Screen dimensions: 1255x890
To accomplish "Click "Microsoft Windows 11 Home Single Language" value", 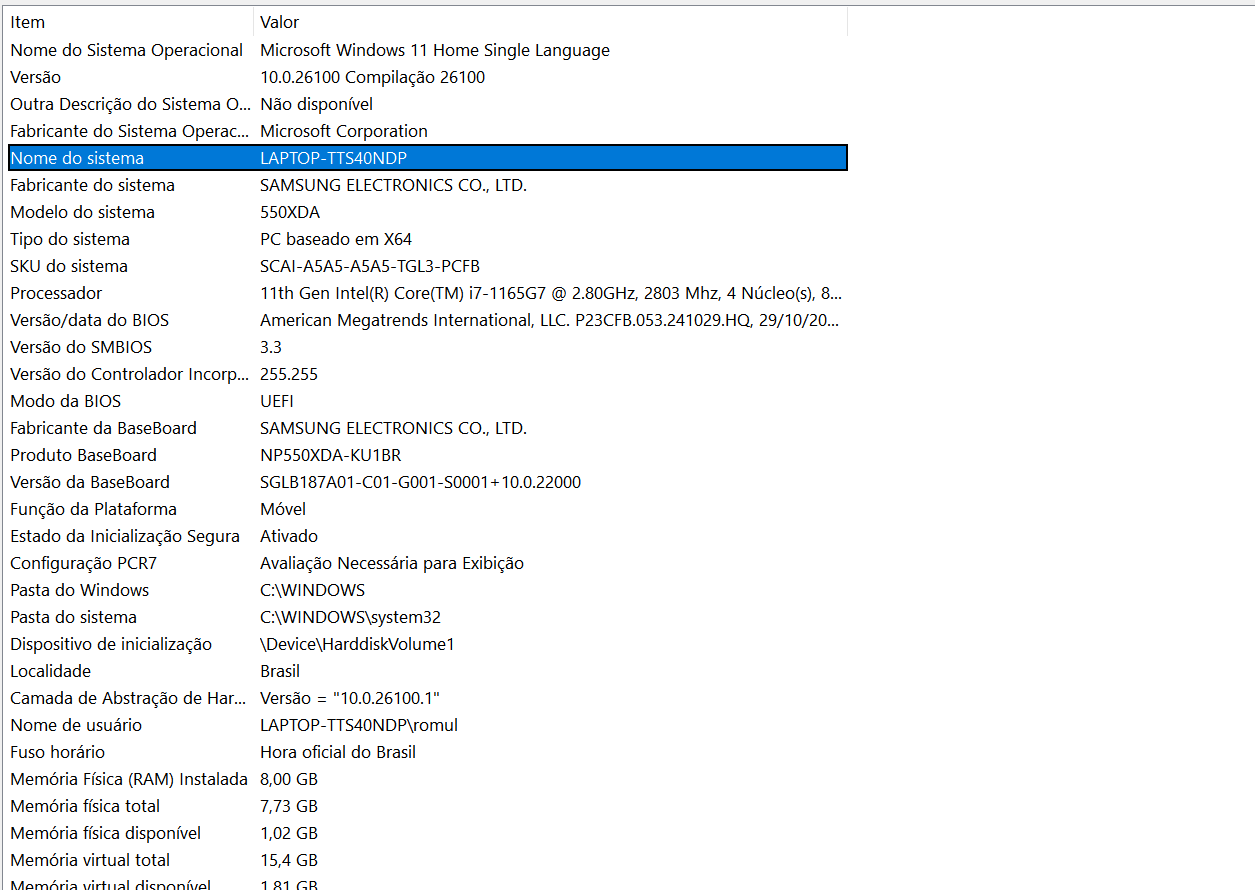I will [435, 50].
